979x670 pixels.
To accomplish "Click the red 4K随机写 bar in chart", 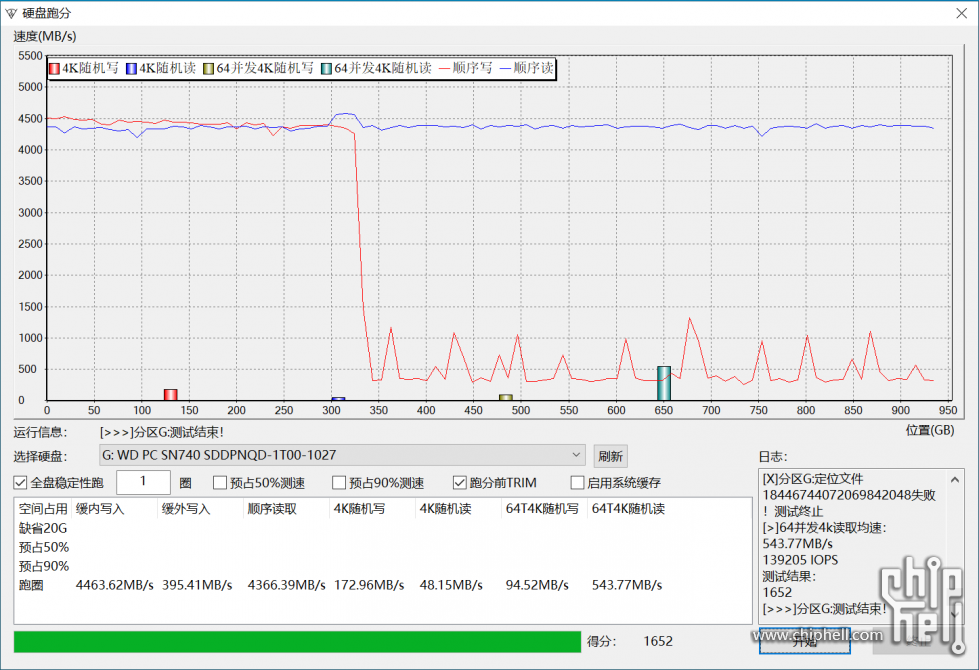I will pos(170,395).
